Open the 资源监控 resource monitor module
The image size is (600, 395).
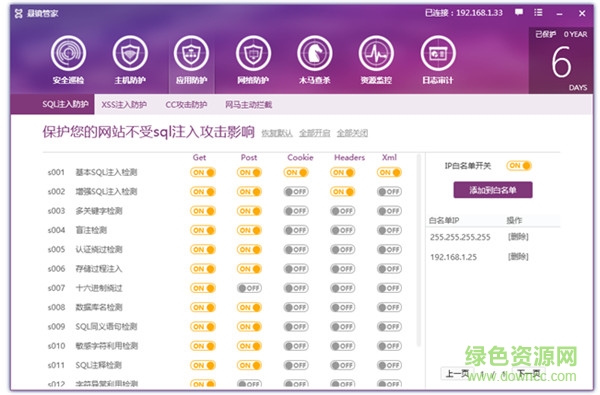376,60
